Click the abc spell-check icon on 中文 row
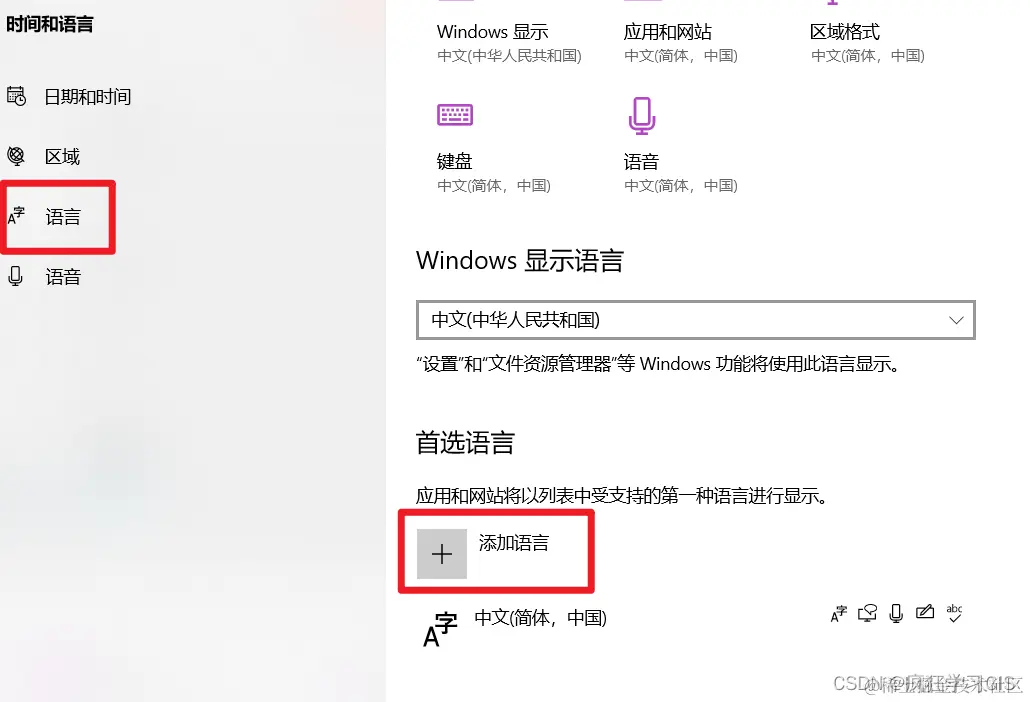Screen dimensions: 1030x702 coord(954,613)
